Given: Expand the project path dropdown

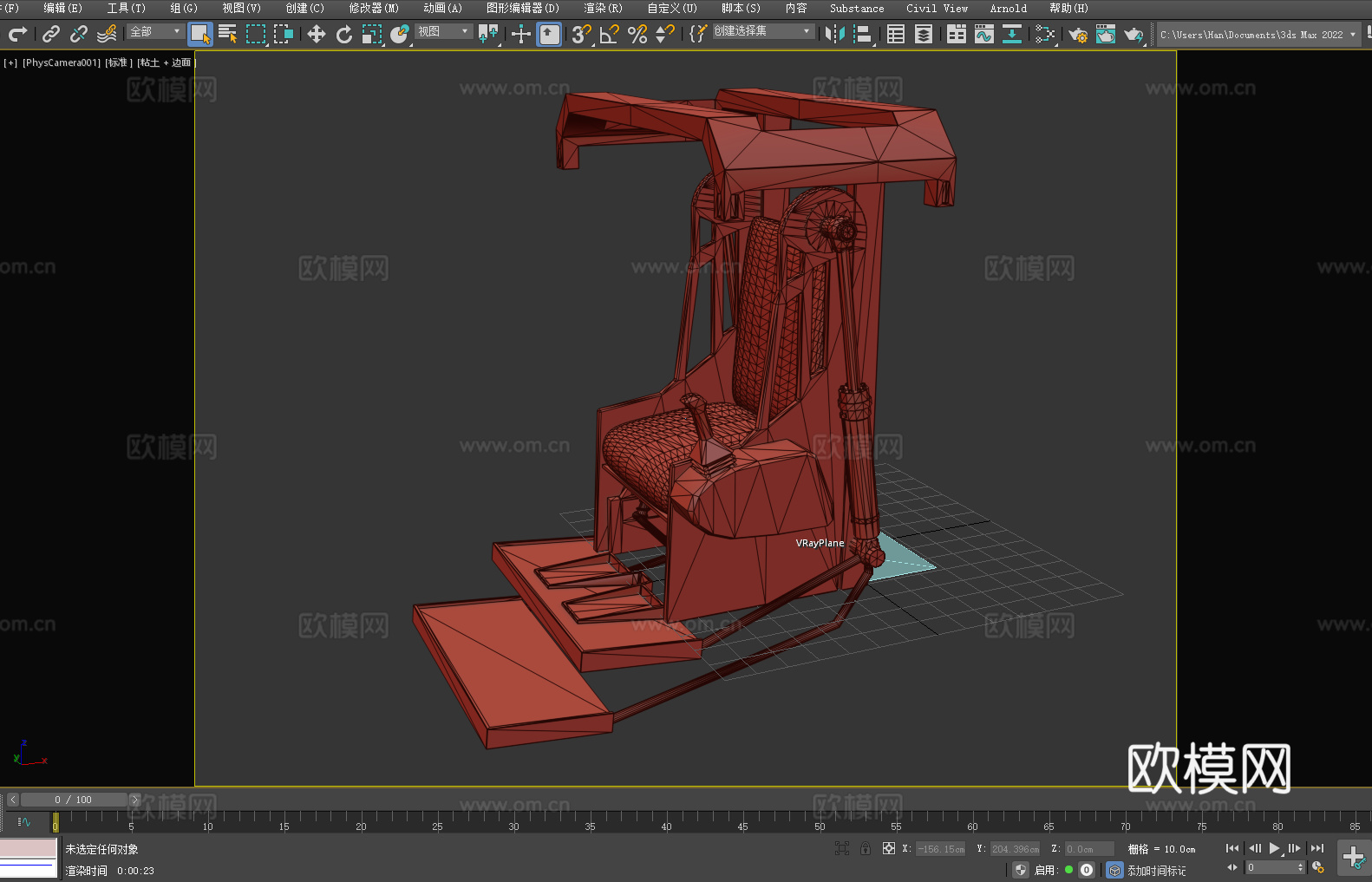Looking at the screenshot, I should click(1352, 35).
